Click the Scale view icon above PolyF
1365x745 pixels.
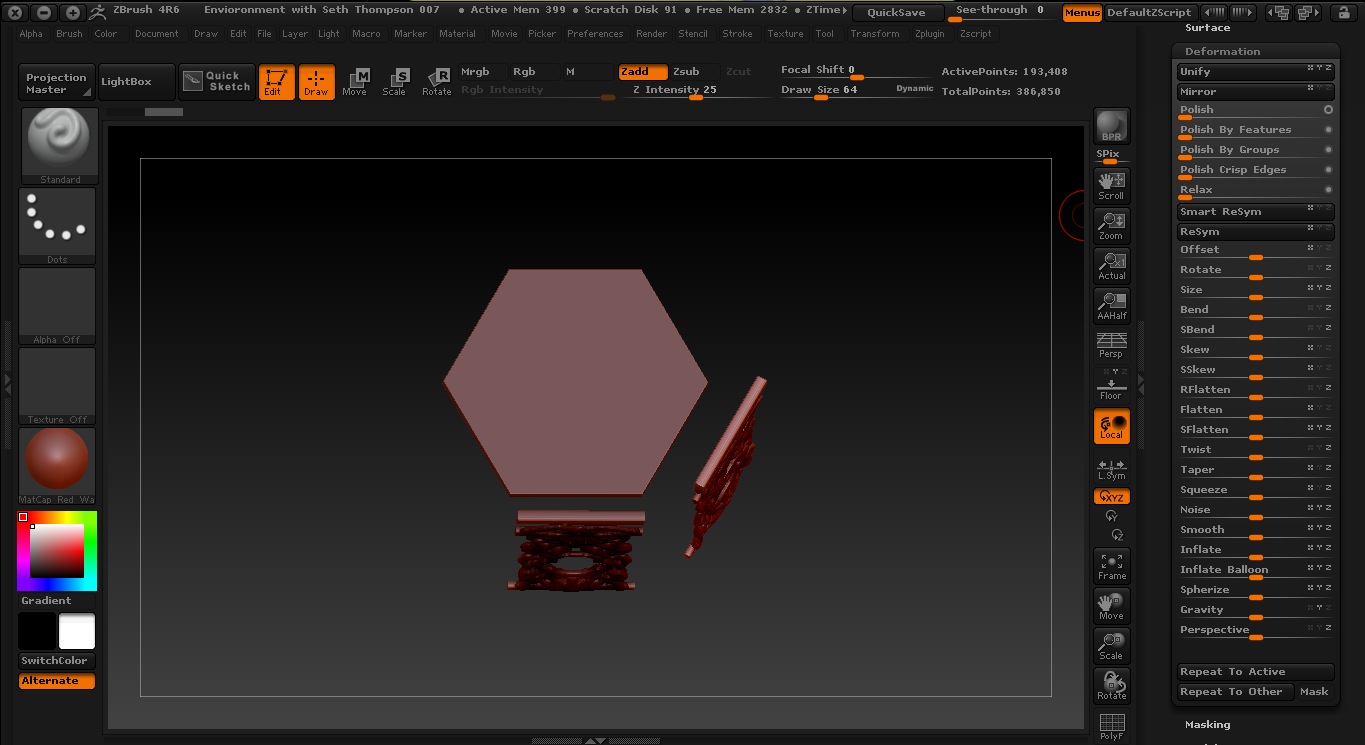[x=1112, y=646]
